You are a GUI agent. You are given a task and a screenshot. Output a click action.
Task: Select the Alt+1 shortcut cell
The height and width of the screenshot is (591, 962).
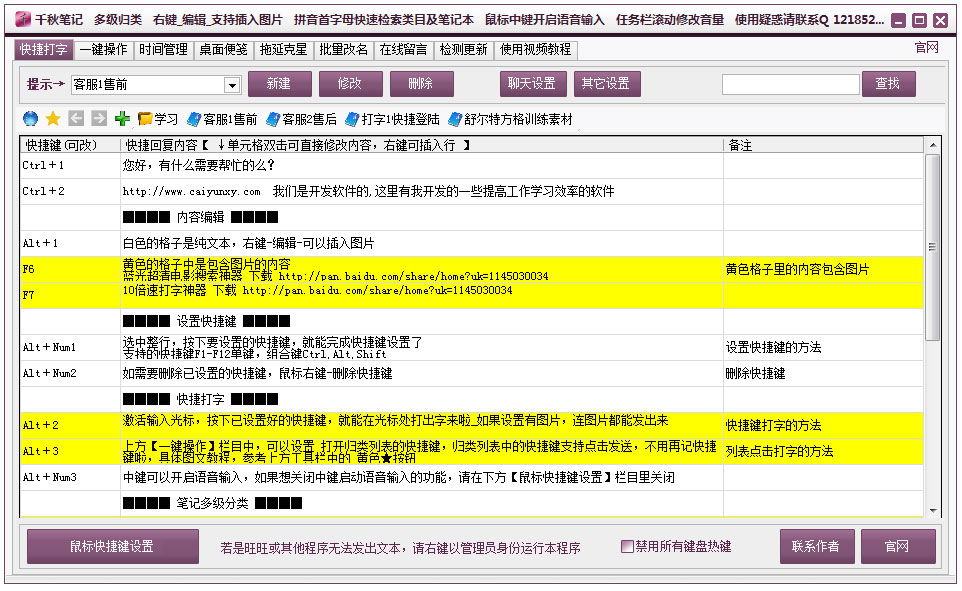[71, 244]
